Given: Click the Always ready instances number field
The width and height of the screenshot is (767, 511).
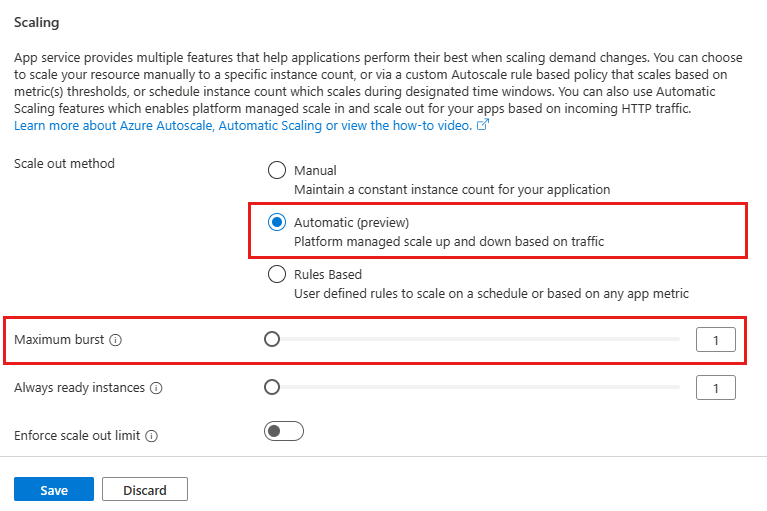Looking at the screenshot, I should [715, 387].
